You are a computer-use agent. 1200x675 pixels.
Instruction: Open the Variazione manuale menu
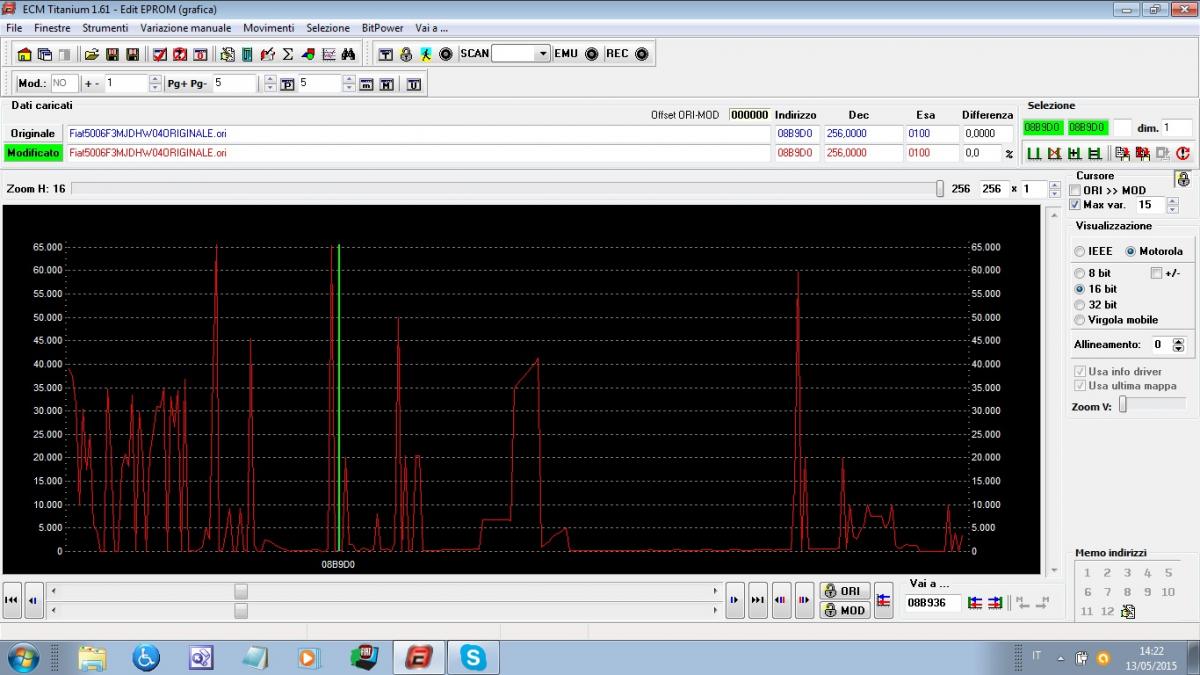pyautogui.click(x=186, y=28)
